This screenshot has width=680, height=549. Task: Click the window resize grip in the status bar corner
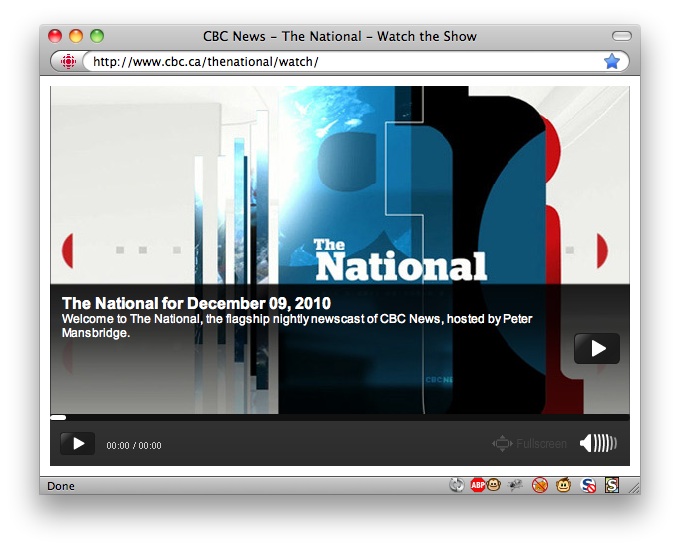coord(634,488)
